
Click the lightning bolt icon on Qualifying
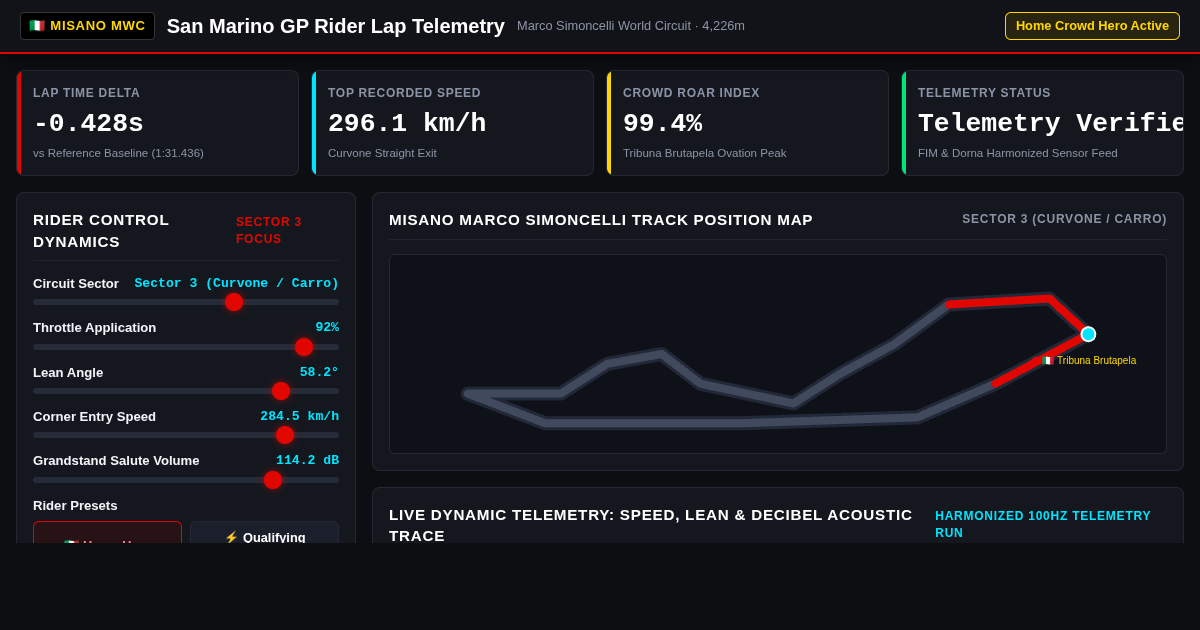(x=231, y=537)
